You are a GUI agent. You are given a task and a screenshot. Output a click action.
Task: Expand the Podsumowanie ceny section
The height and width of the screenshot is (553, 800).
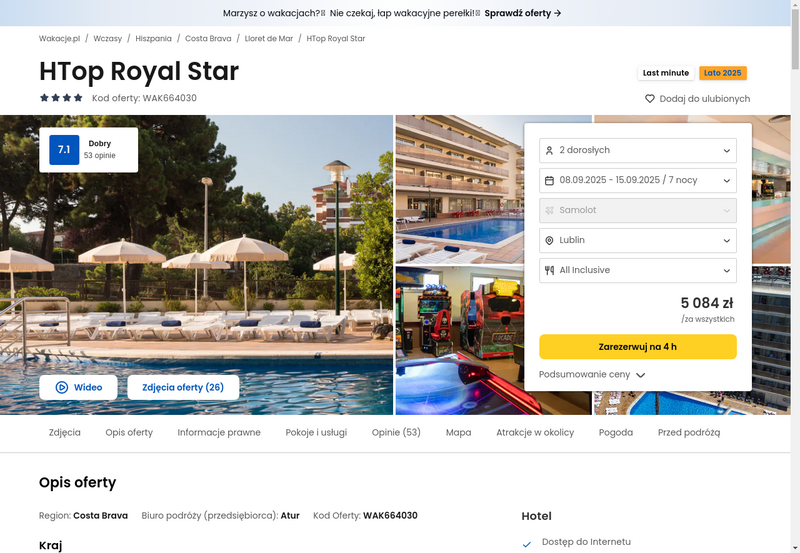click(592, 374)
